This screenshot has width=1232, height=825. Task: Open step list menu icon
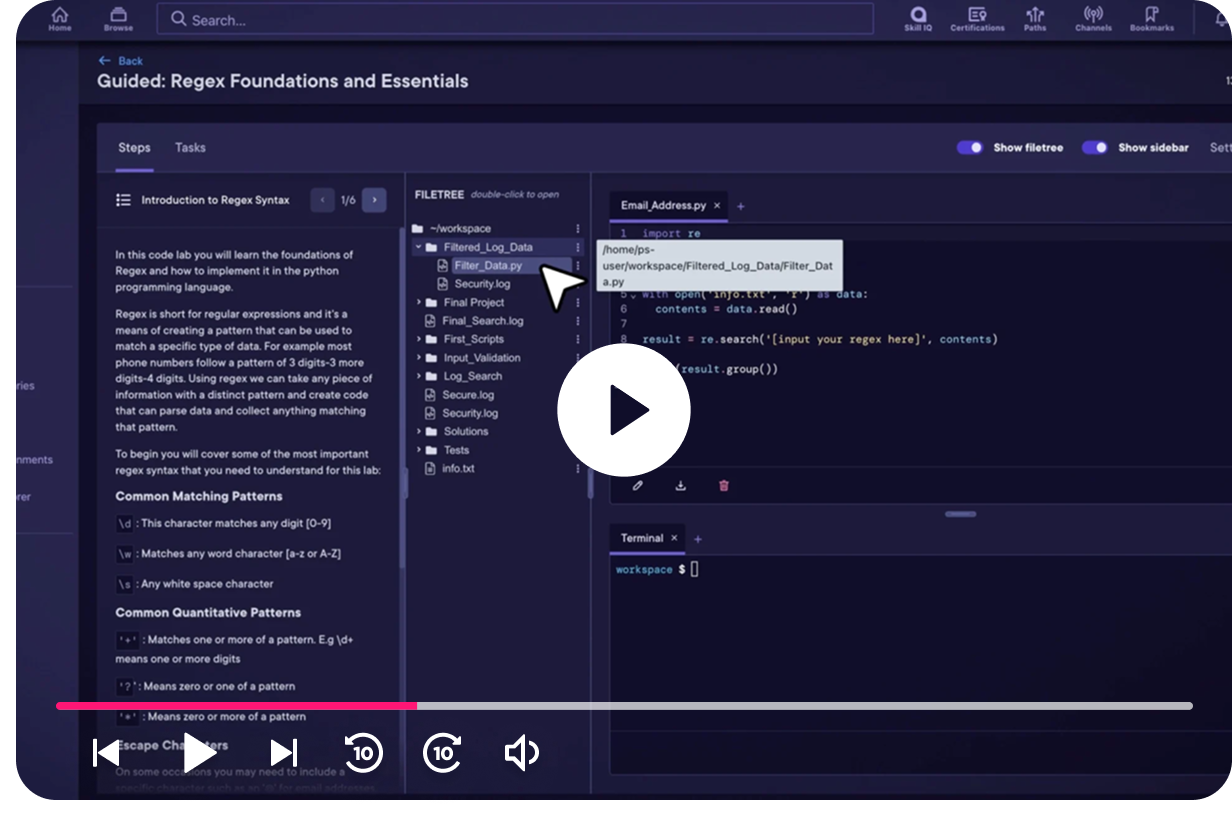124,200
